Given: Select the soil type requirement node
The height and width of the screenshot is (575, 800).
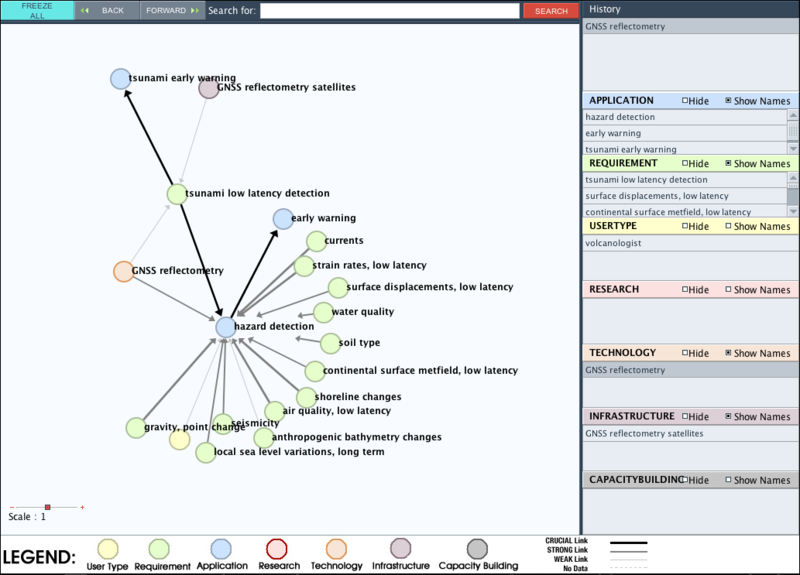Looking at the screenshot, I should click(330, 343).
